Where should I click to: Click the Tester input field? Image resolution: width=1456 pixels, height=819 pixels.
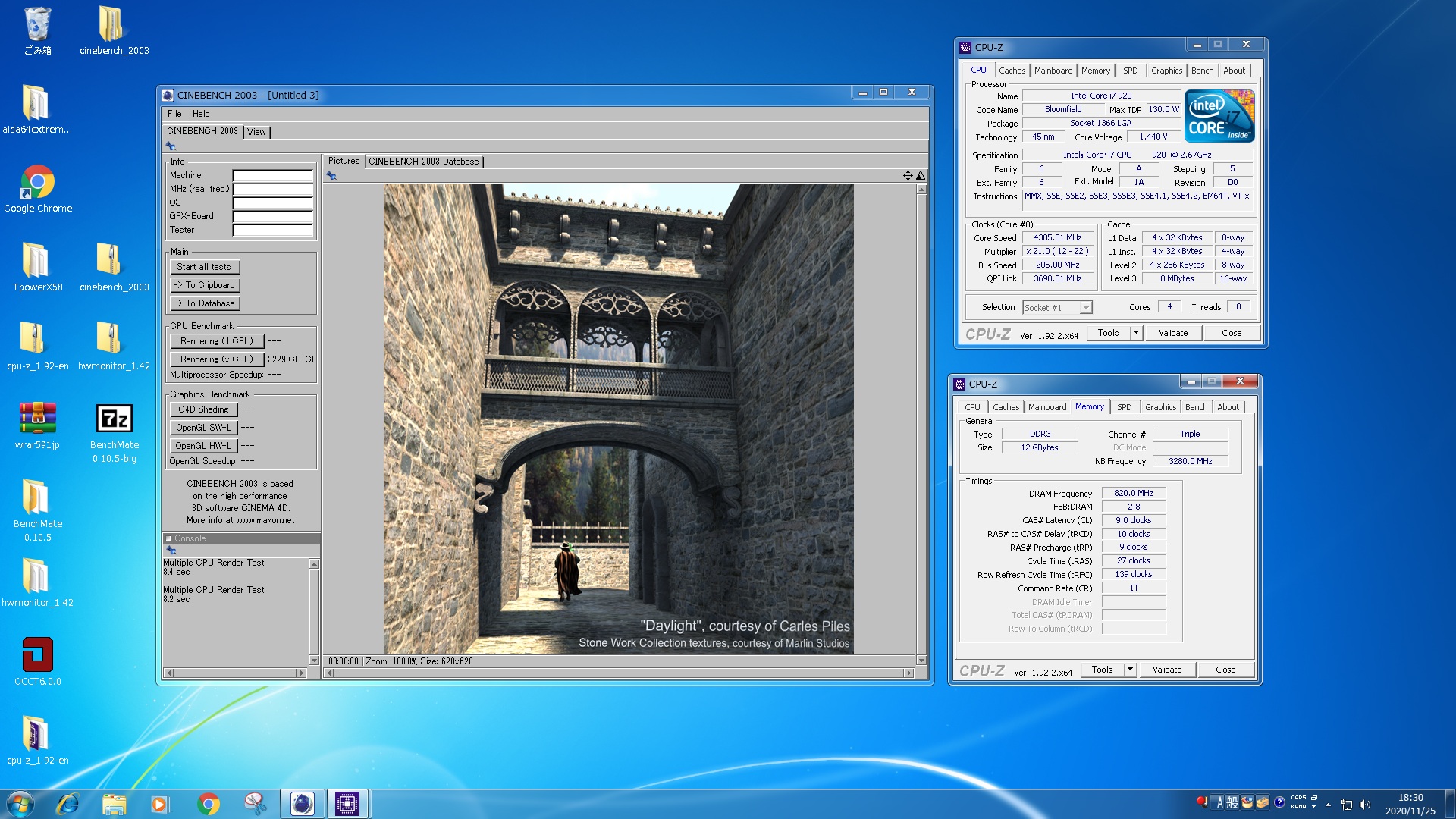pos(272,230)
